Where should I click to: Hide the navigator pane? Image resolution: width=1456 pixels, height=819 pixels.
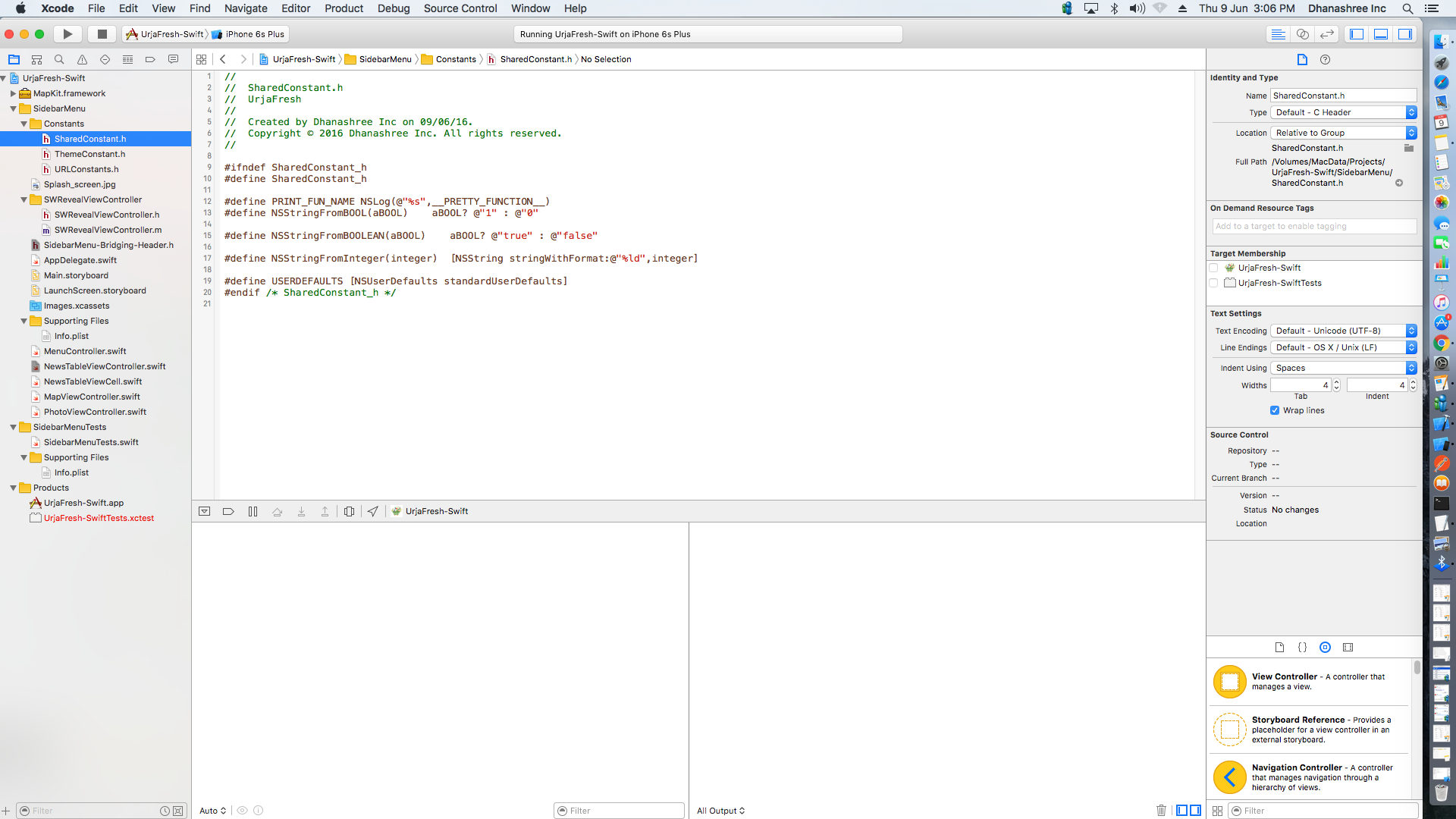(x=1357, y=34)
